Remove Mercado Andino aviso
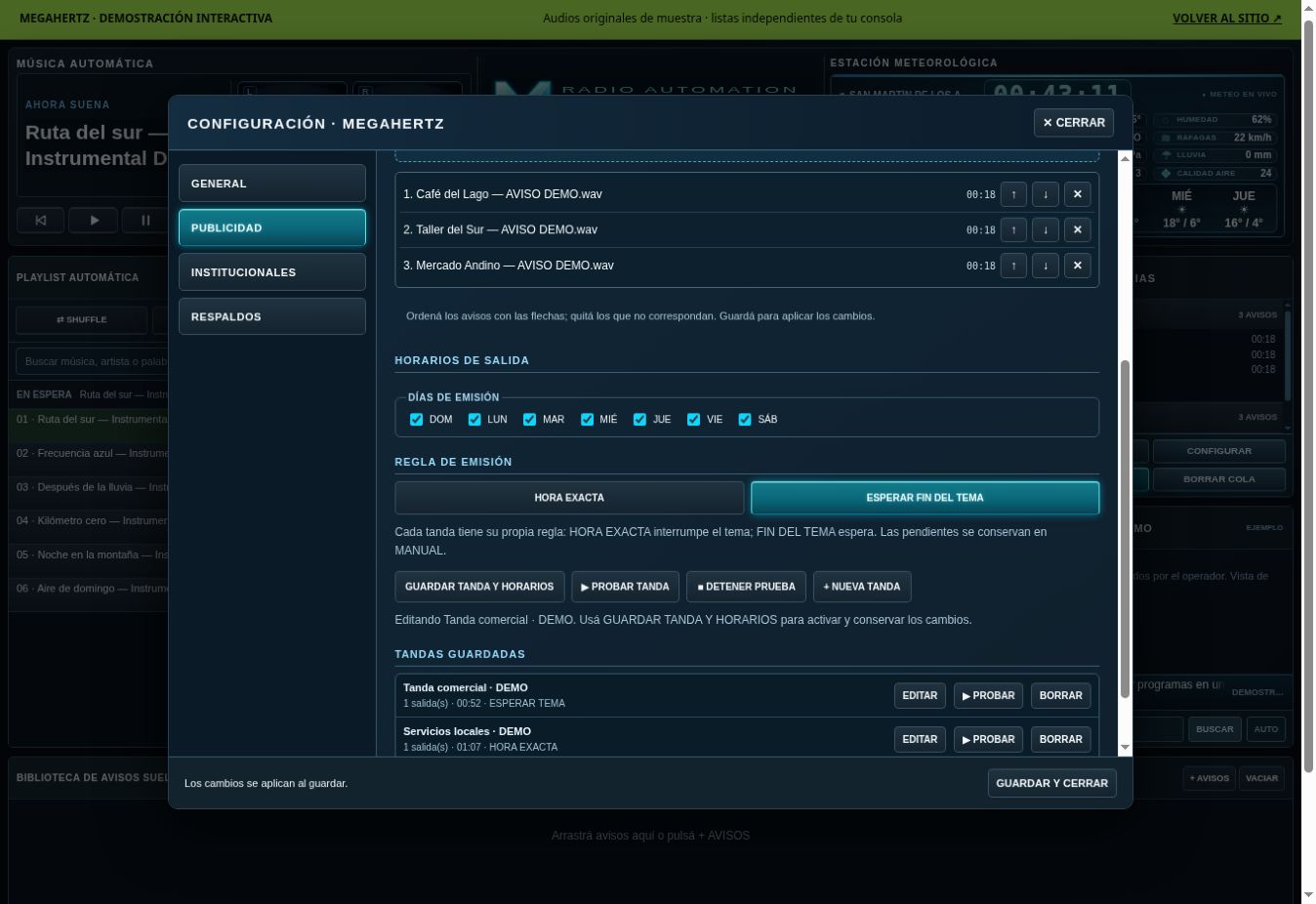This screenshot has width=1316, height=904. point(1078,266)
